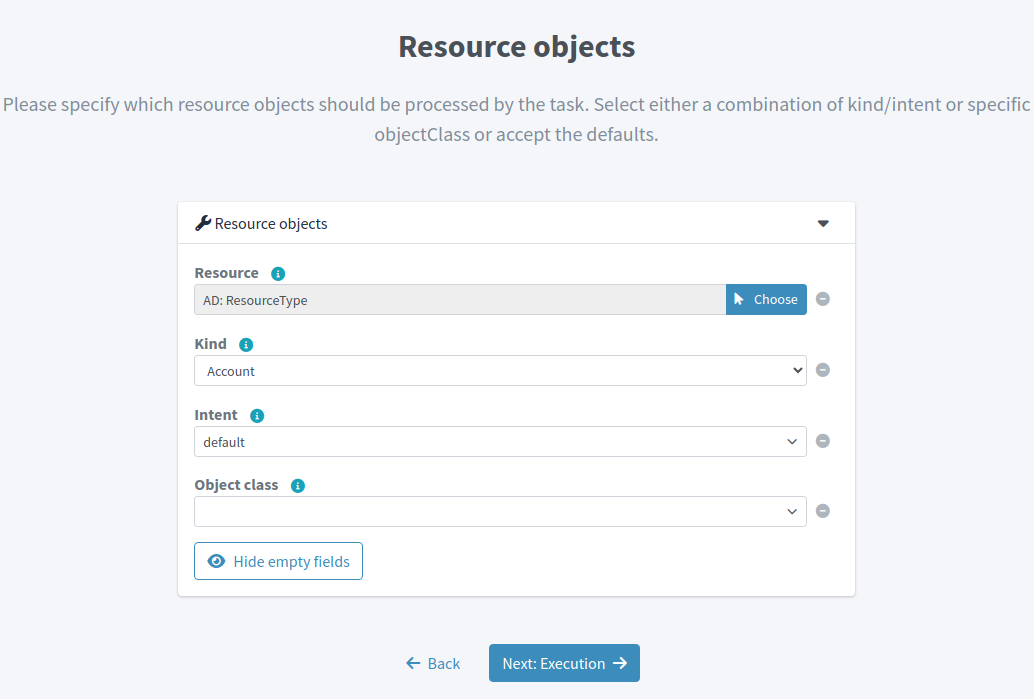Go back with the Back link
Viewport: 1034px width, 699px height.
click(433, 663)
